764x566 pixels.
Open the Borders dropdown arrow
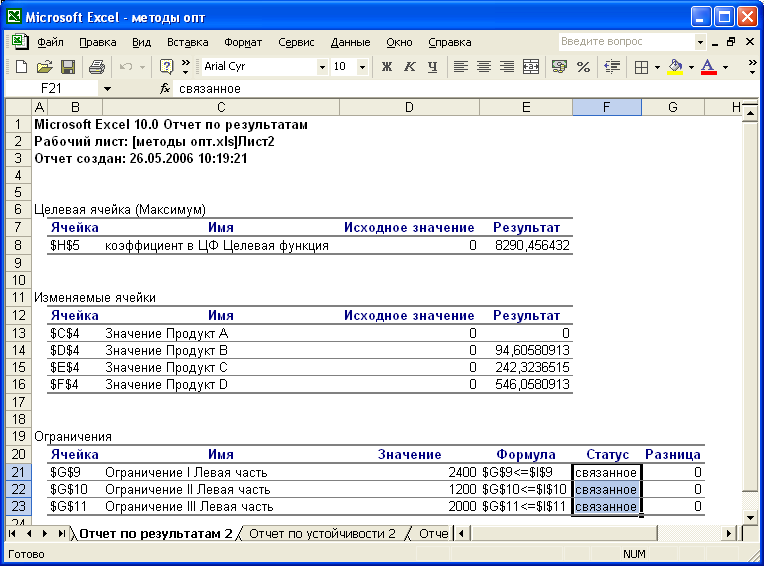pyautogui.click(x=657, y=67)
